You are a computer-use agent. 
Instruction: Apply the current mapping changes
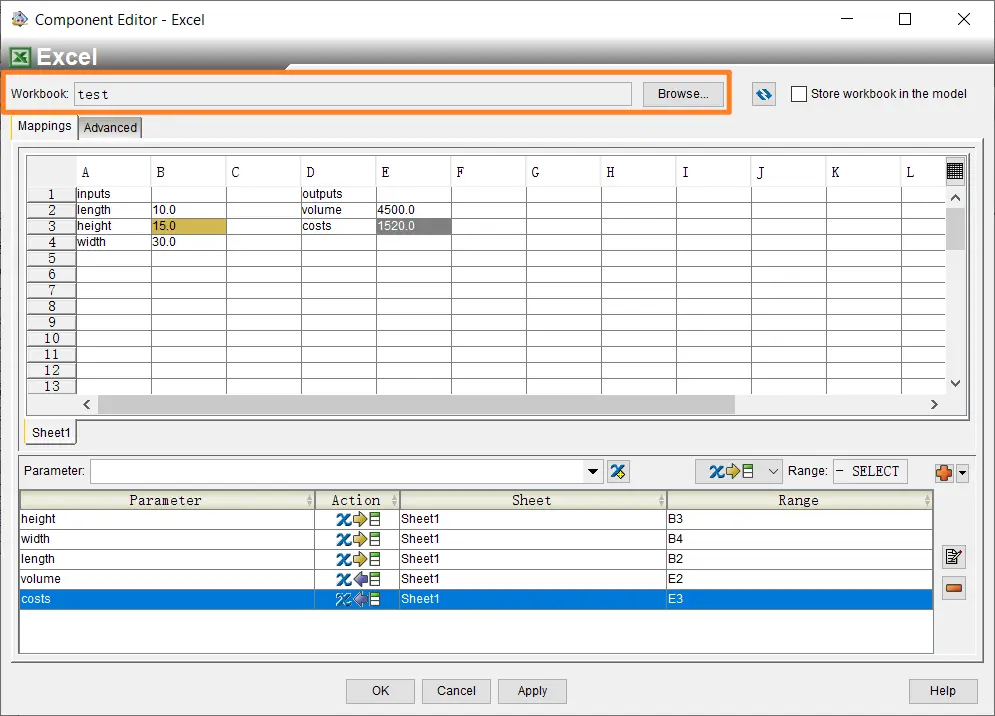(x=532, y=690)
